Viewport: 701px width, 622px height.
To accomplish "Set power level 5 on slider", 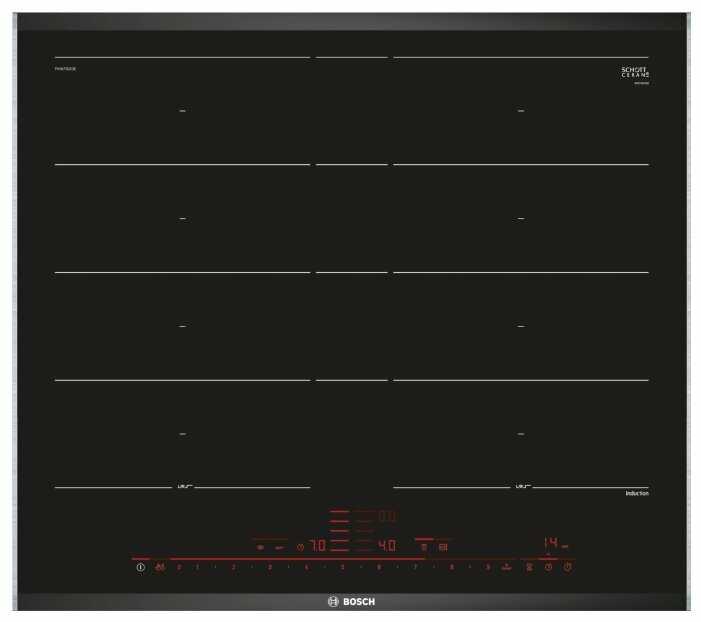I will click(x=342, y=567).
